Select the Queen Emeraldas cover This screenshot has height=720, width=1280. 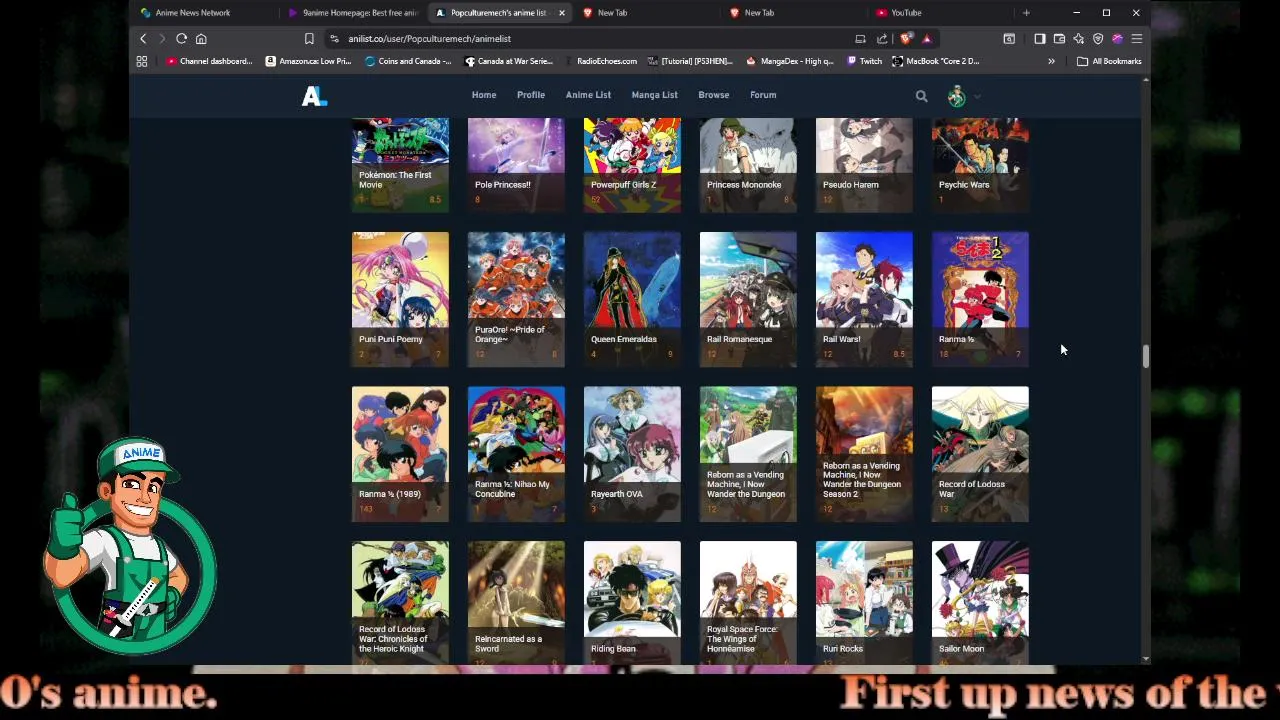(x=632, y=299)
